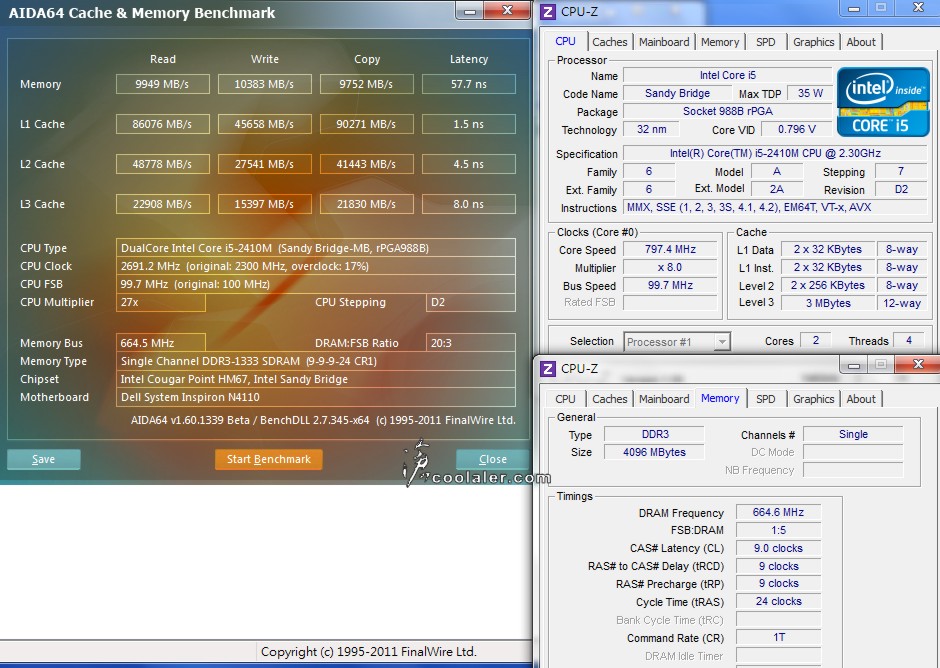Open Caches tab in lower CPU-Z window
The height and width of the screenshot is (668, 940).
(610, 399)
